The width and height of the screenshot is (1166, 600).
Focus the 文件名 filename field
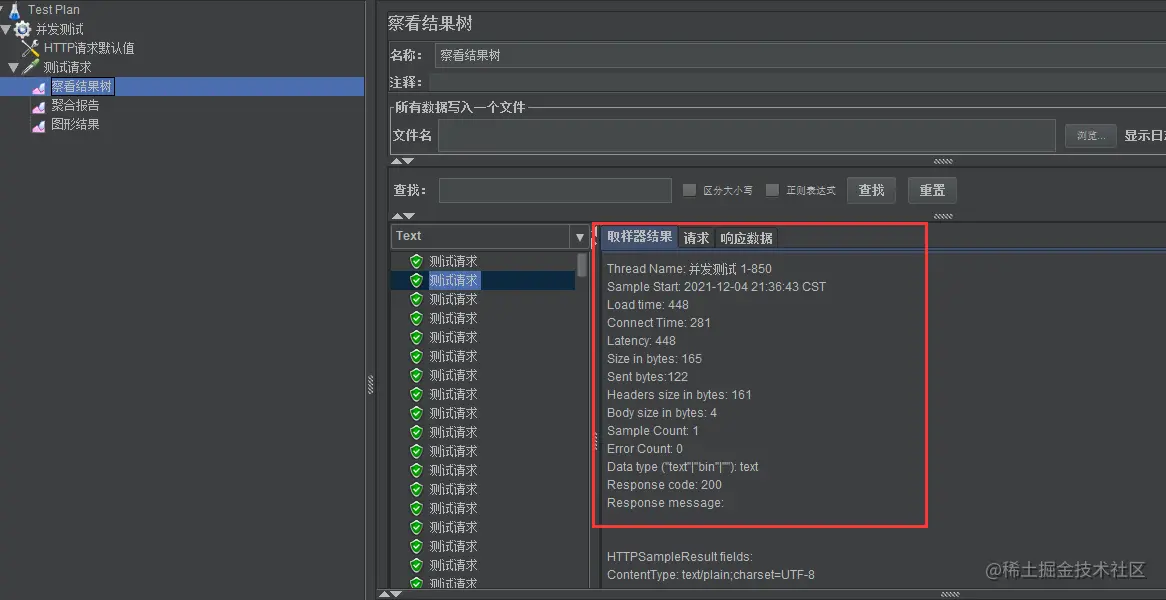[x=747, y=135]
